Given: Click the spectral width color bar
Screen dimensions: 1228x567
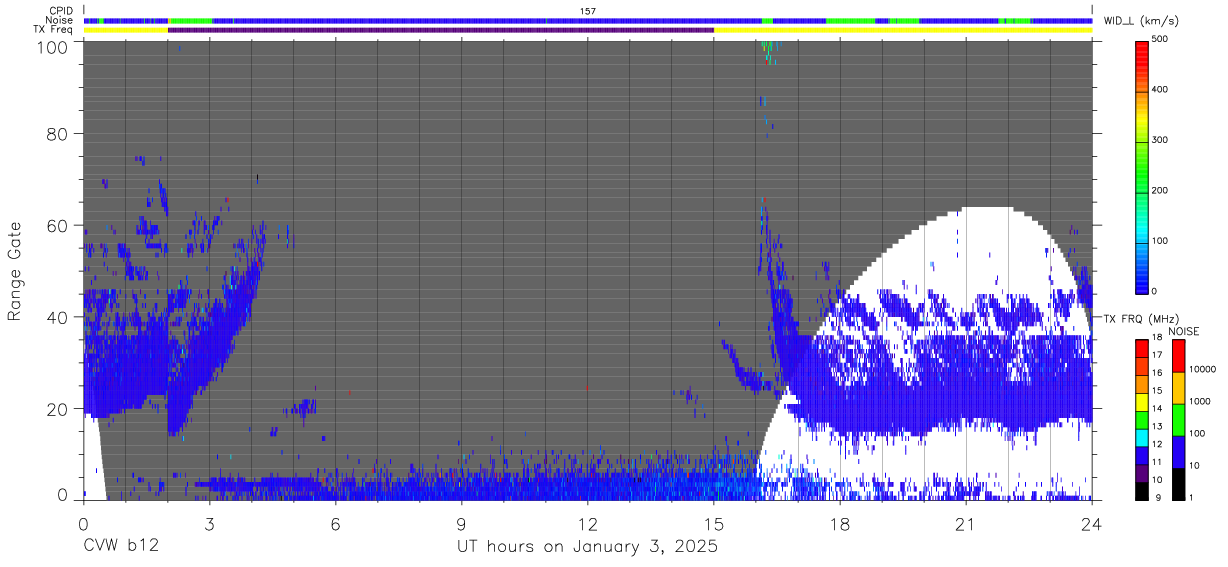Looking at the screenshot, I should point(1143,166).
